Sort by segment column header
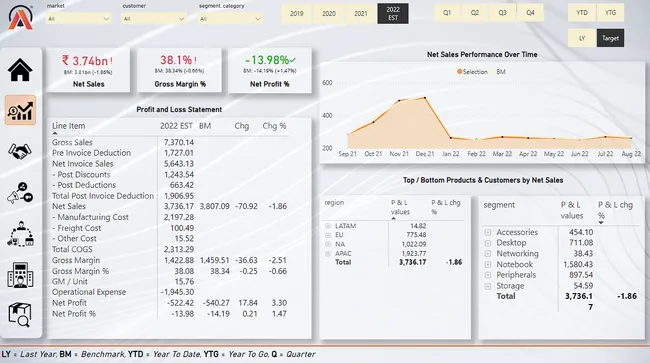Image resolution: width=650 pixels, height=363 pixels. click(499, 205)
